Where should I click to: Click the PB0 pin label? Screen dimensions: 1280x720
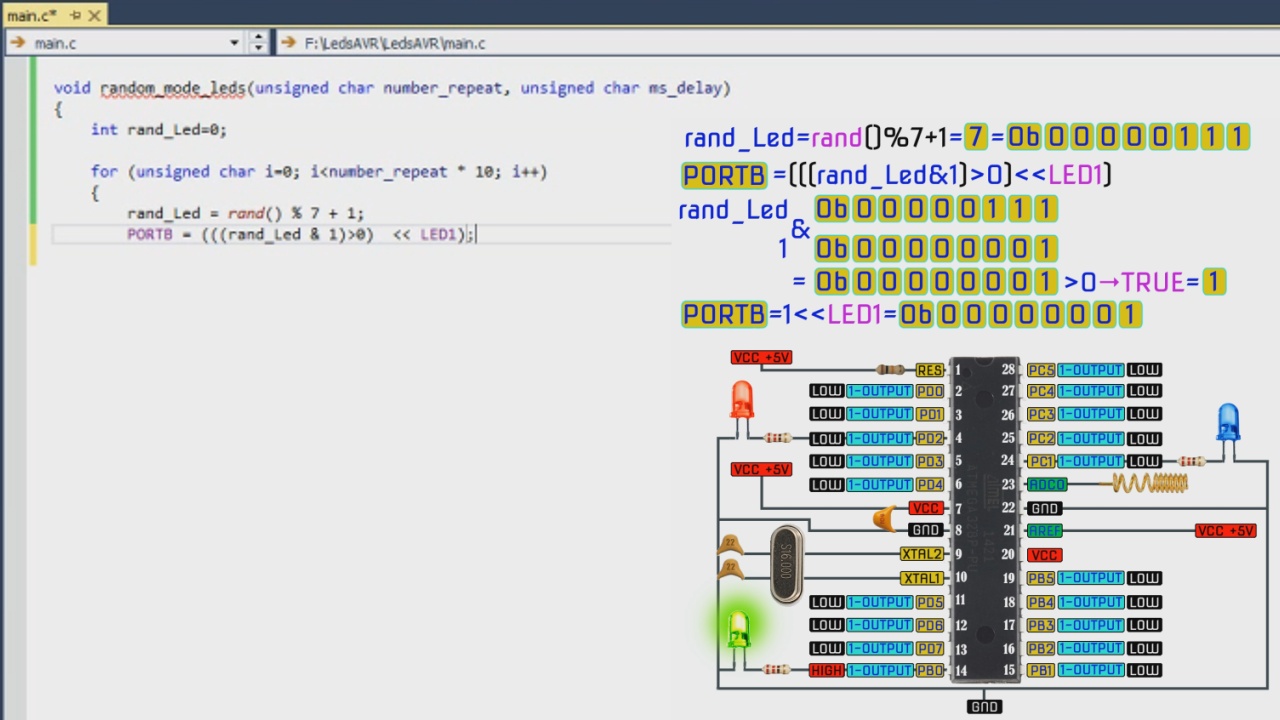pyautogui.click(x=930, y=670)
